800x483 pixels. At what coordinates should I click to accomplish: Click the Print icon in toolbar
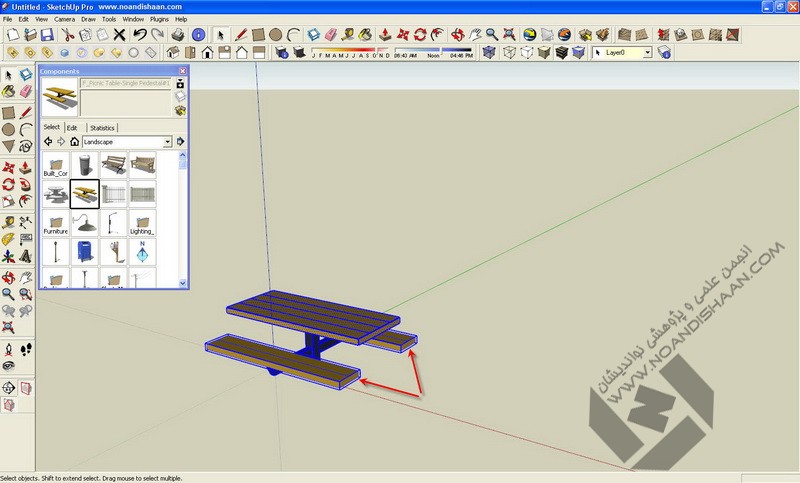pyautogui.click(x=177, y=35)
